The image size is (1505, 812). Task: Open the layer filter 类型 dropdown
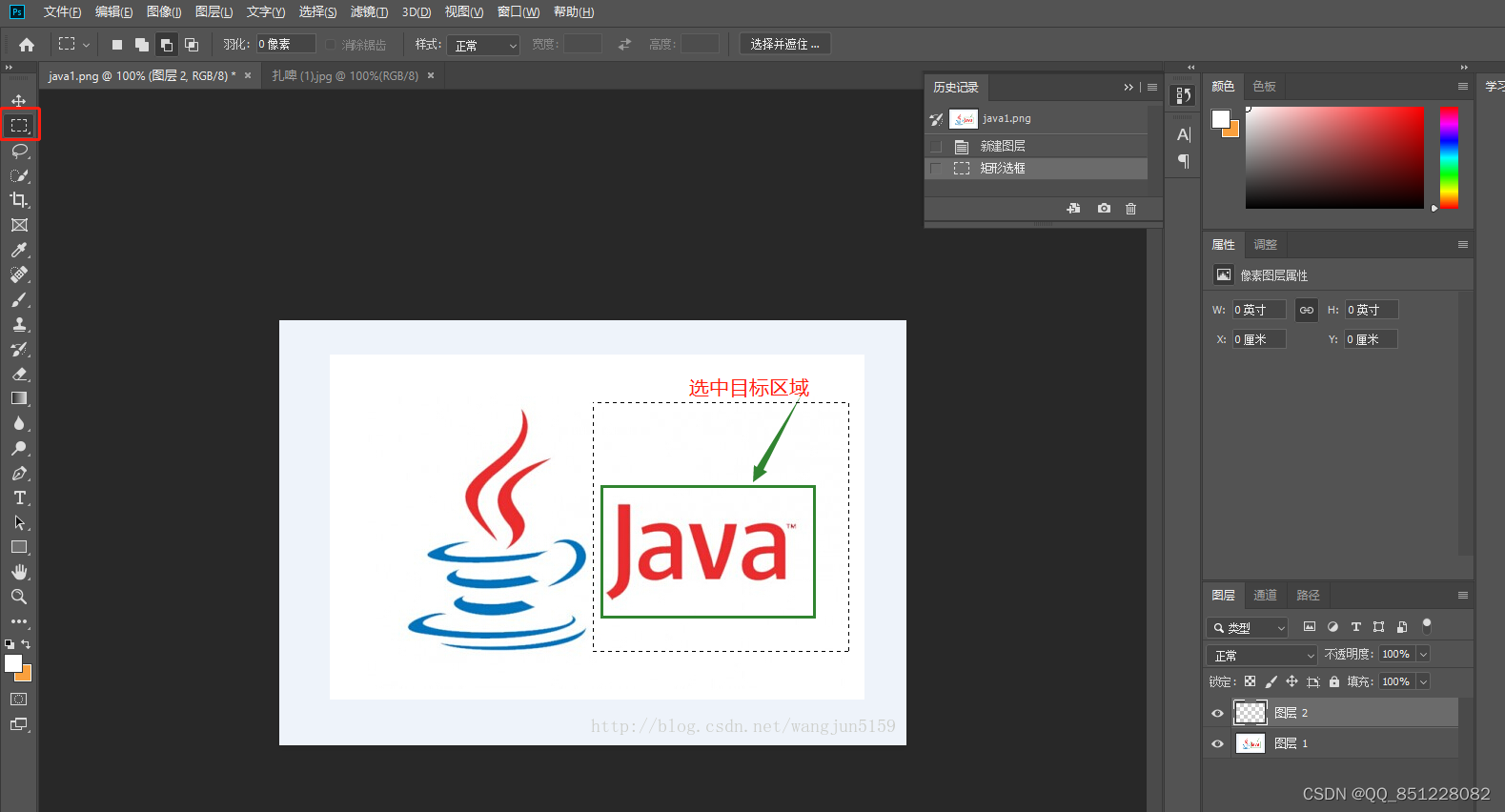click(1247, 627)
